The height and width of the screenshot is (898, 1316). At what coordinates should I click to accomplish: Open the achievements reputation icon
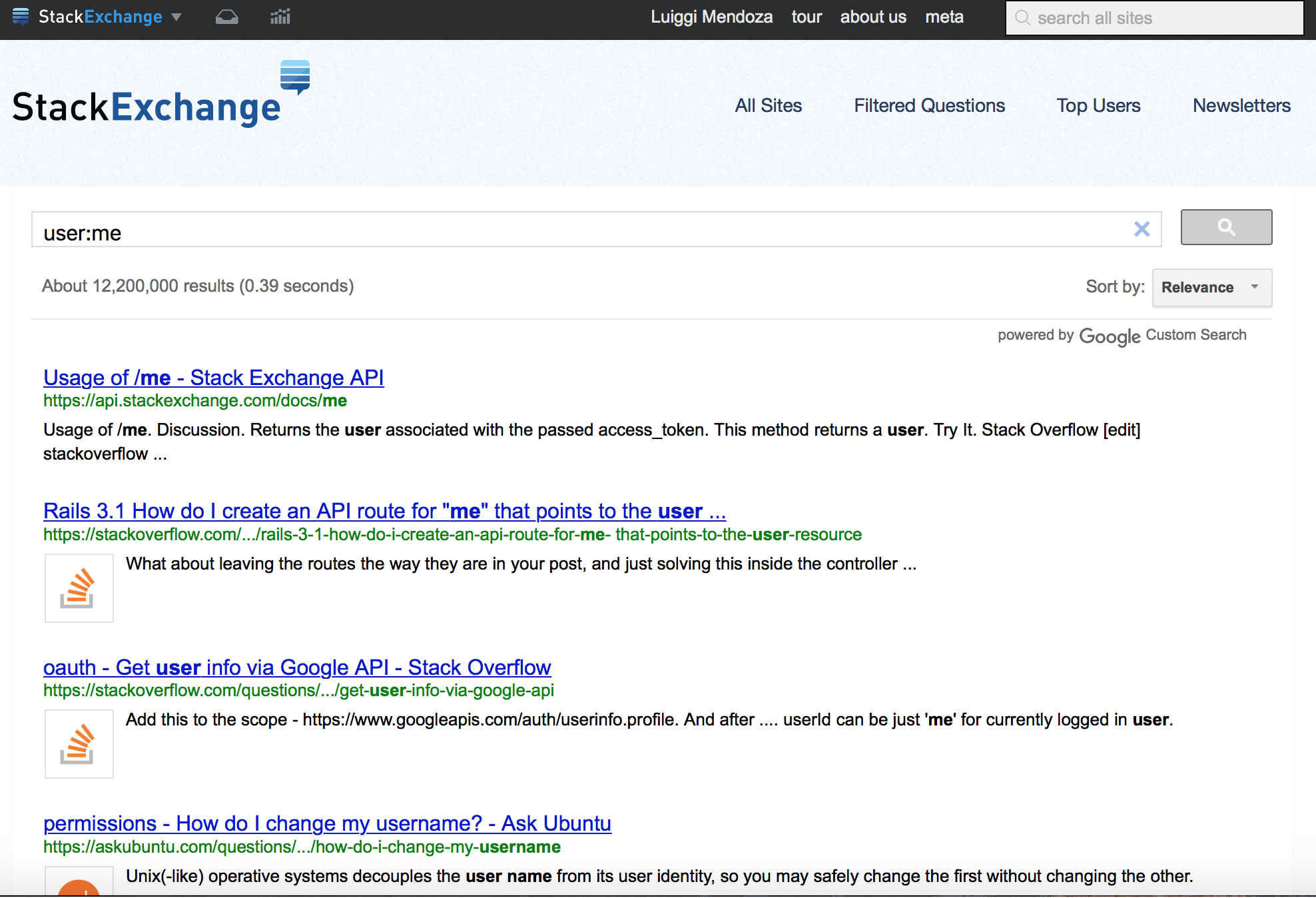click(x=280, y=17)
